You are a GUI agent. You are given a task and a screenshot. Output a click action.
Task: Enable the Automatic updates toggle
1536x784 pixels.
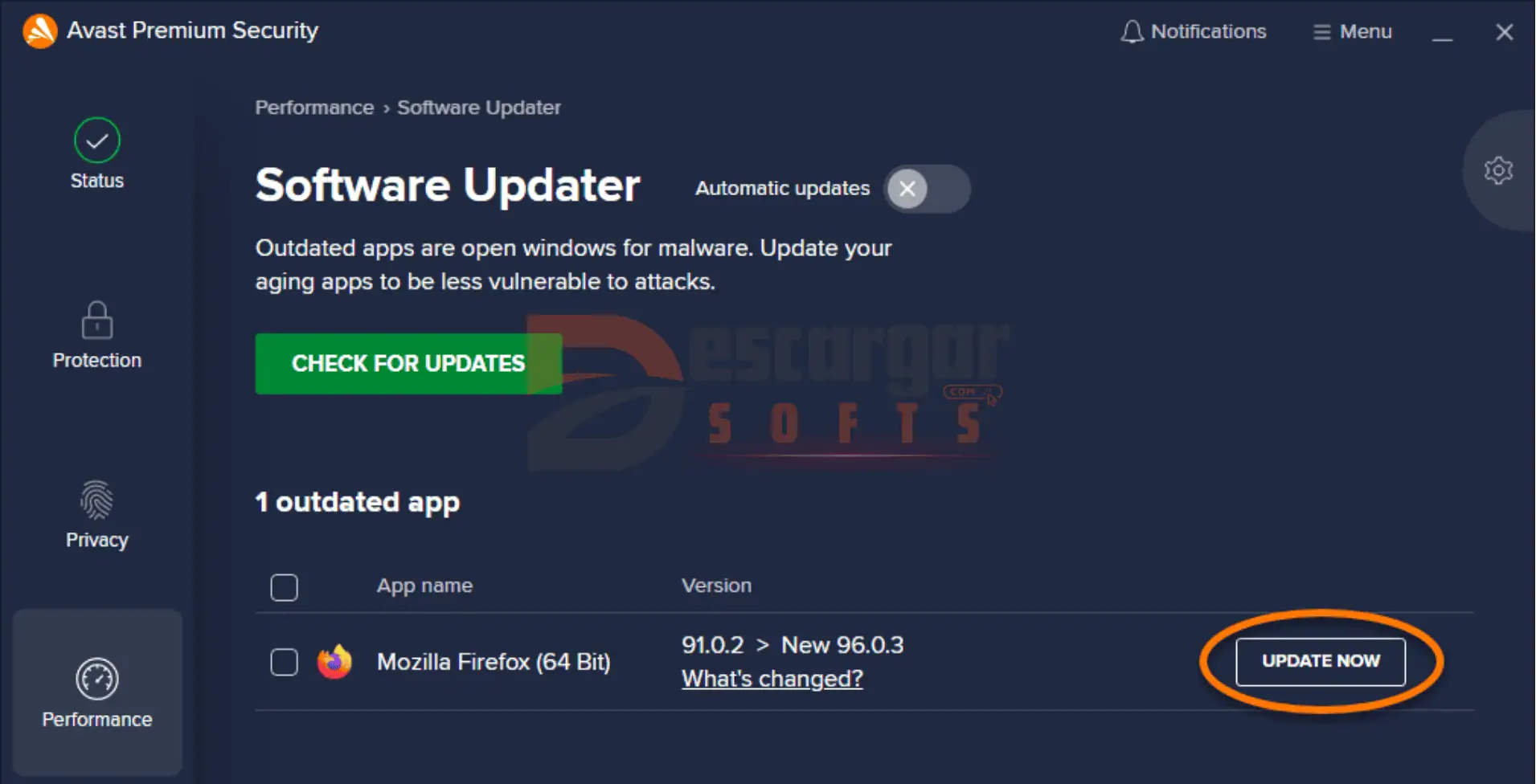point(927,189)
